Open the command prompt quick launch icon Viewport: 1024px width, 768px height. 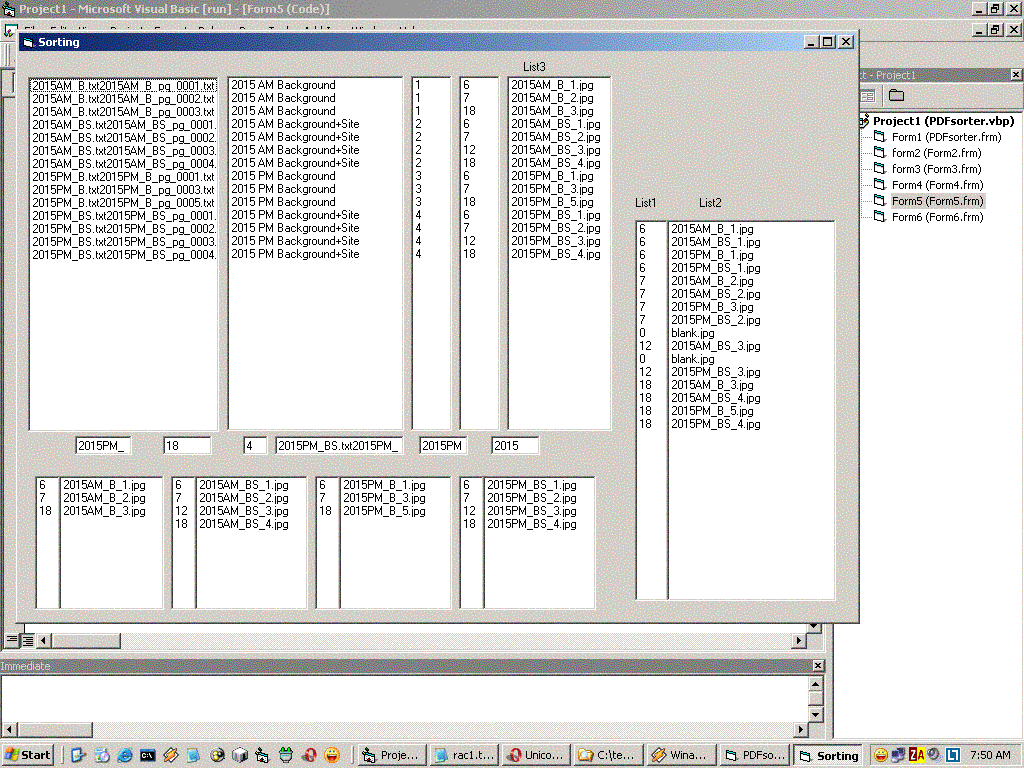click(148, 755)
